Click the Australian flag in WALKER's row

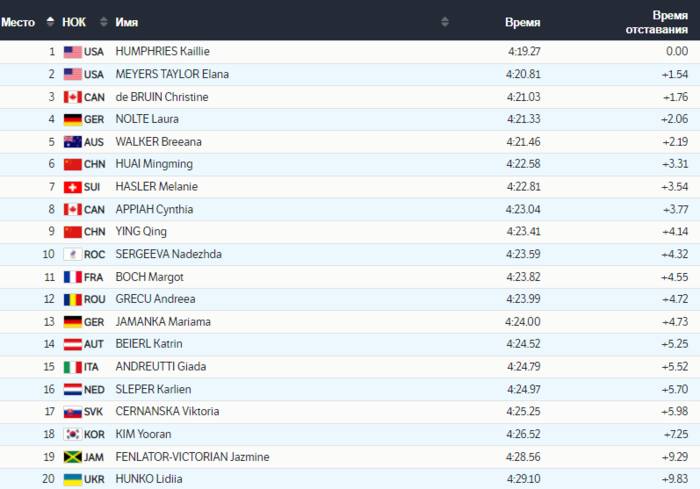(x=72, y=142)
